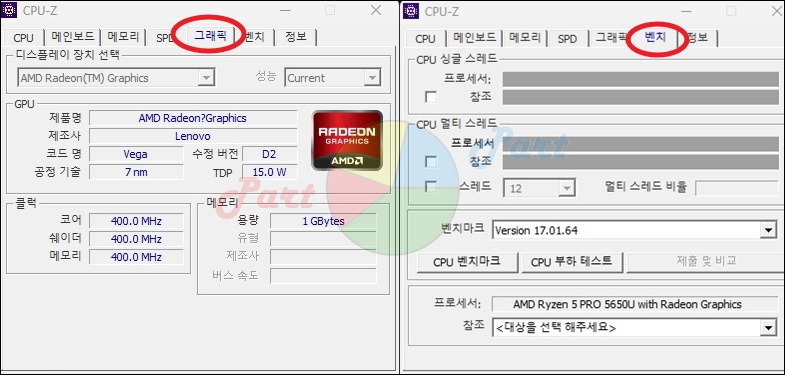The width and height of the screenshot is (785, 375).
Task: Open the 정보 tab in left window
Action: point(296,37)
